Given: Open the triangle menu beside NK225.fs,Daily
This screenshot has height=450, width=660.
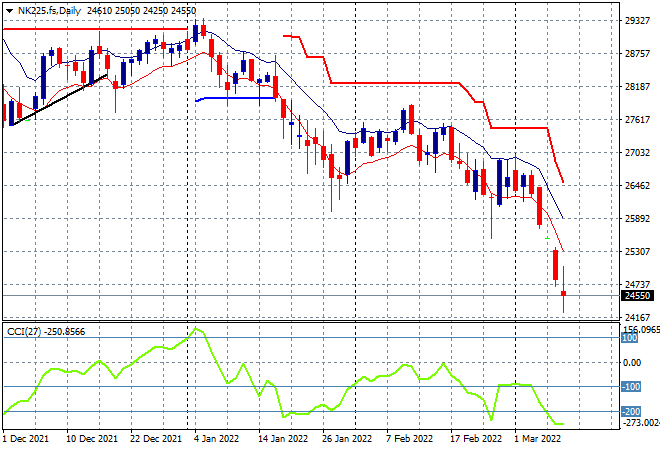Looking at the screenshot, I should tap(9, 11).
